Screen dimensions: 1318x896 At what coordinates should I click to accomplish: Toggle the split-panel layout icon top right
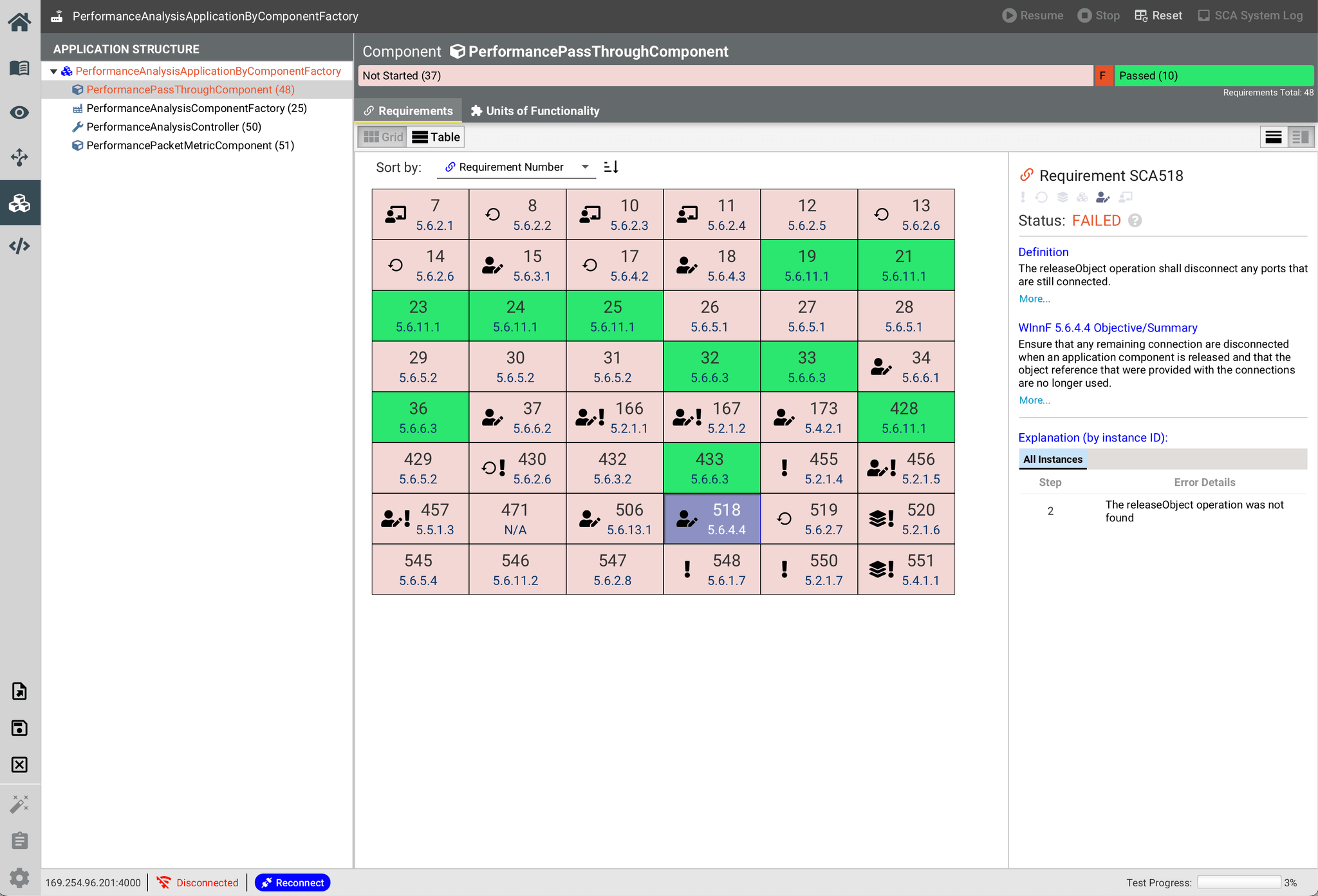click(x=1300, y=136)
